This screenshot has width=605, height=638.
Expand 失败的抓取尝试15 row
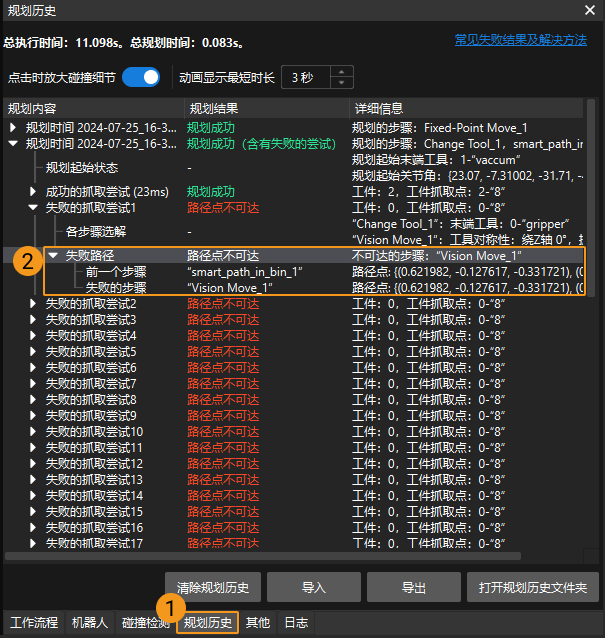pyautogui.click(x=33, y=511)
